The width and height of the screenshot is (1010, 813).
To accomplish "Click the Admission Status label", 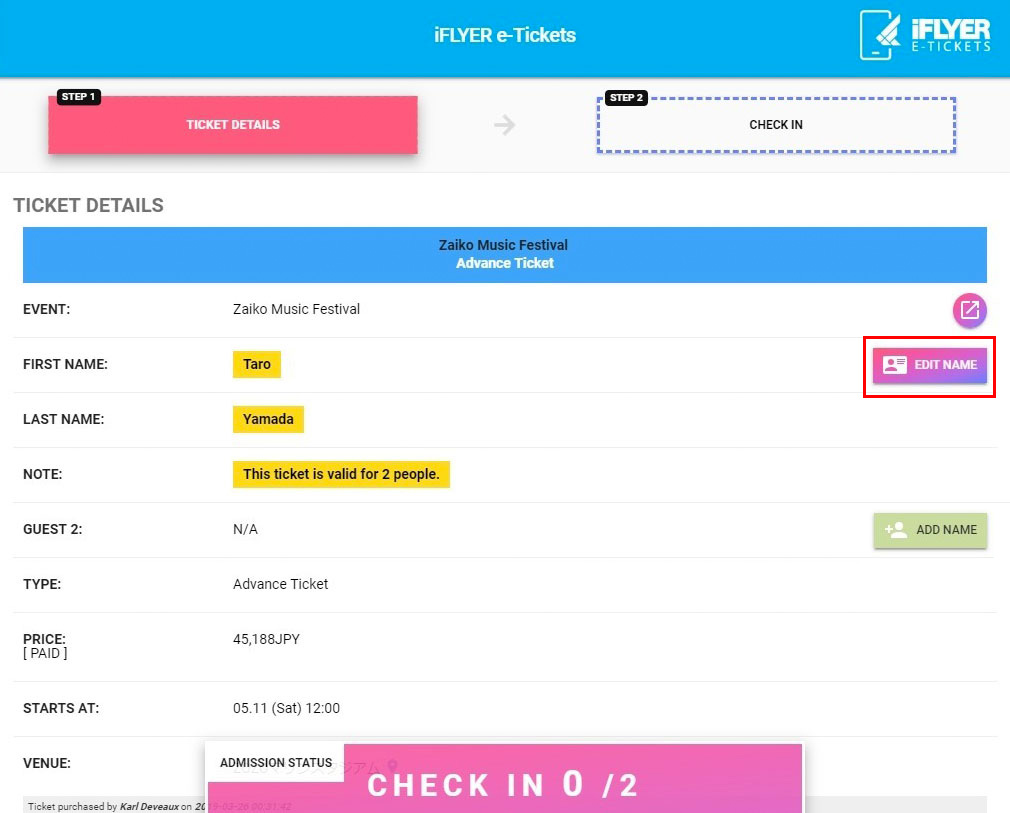I will (276, 763).
